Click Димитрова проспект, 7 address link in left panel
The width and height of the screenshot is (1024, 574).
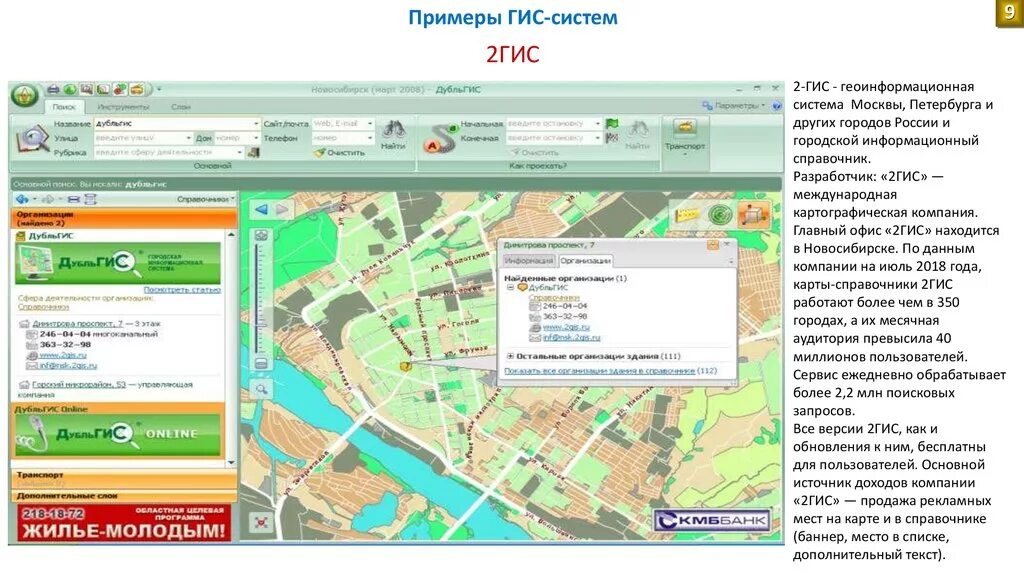(78, 323)
